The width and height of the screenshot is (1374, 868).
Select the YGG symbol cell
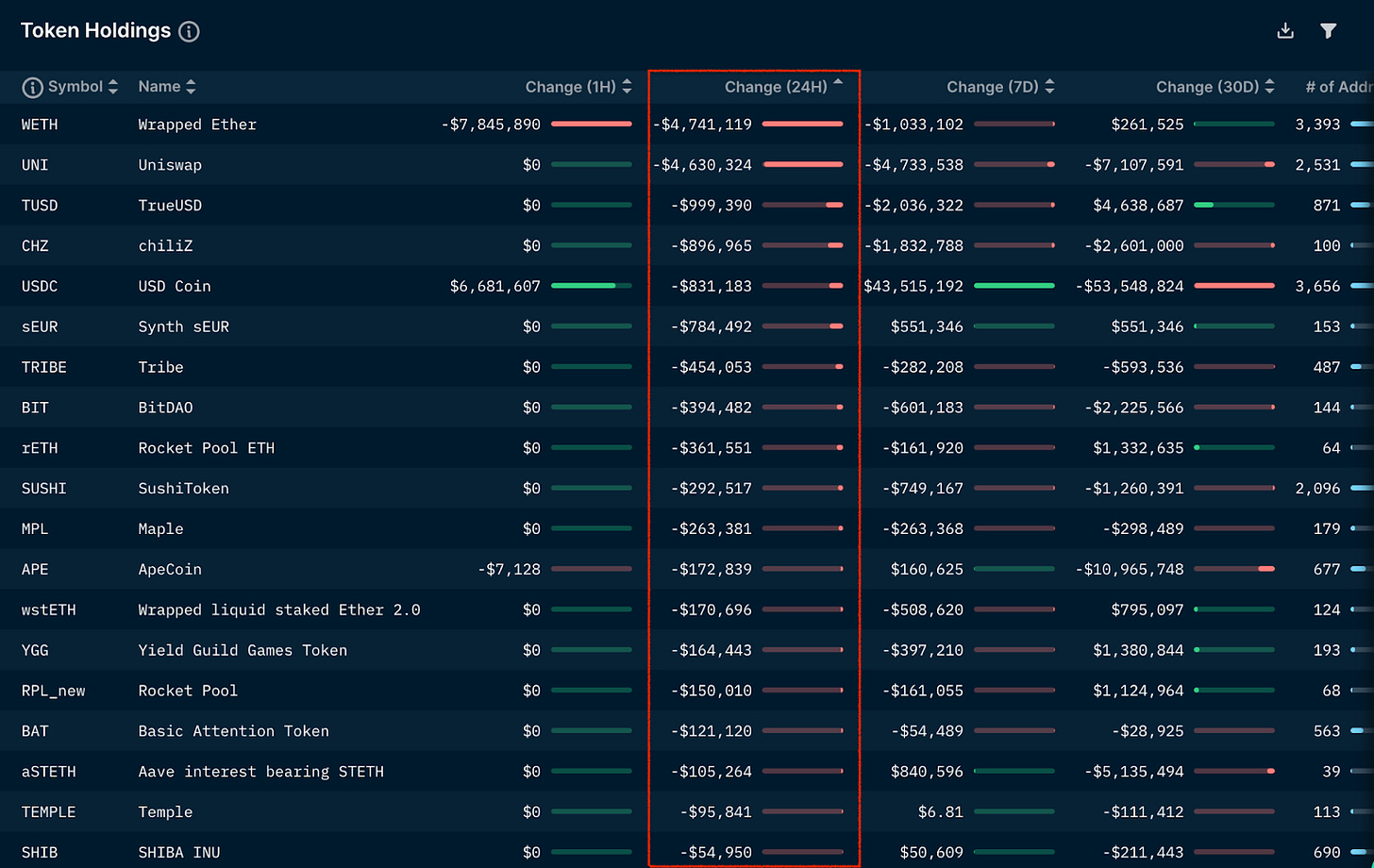tap(35, 651)
